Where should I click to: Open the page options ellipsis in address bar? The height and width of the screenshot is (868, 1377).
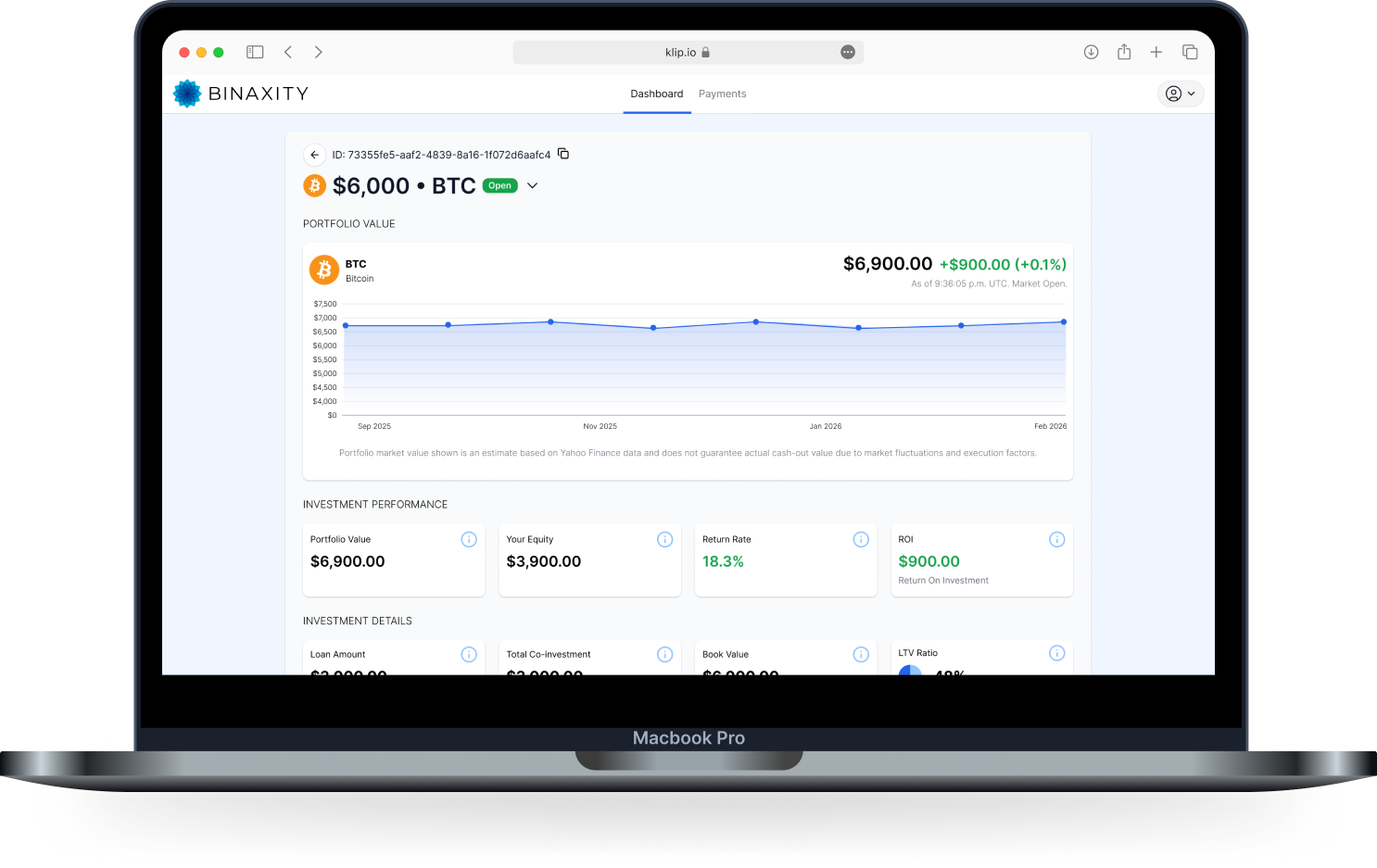(848, 52)
